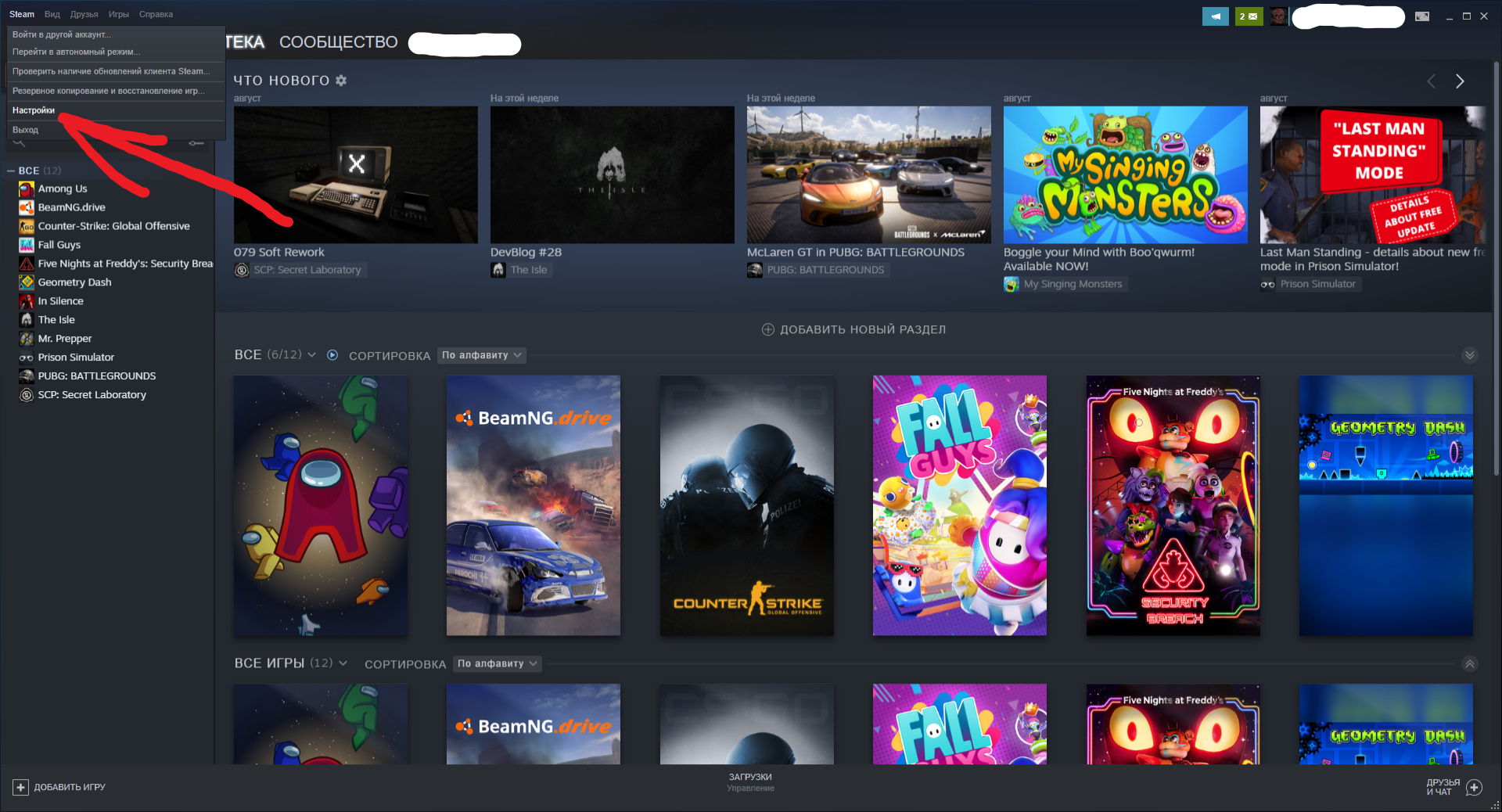
Task: Toggle the ready-to-play filter circle icon
Action: 332,355
